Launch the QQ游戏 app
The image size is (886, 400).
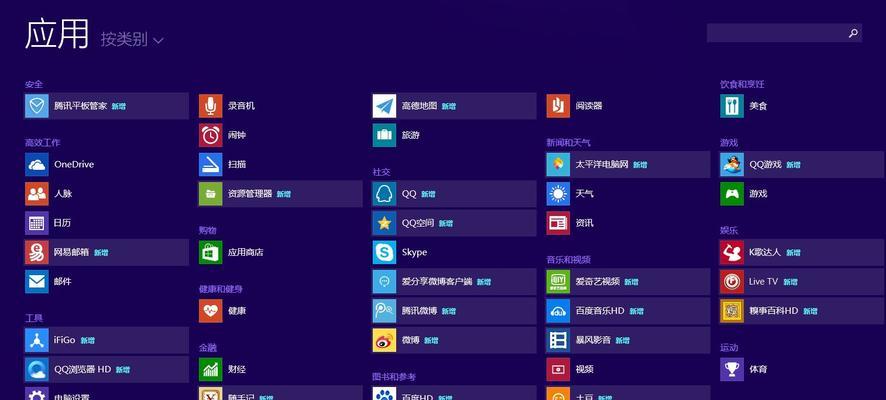pyautogui.click(x=801, y=164)
